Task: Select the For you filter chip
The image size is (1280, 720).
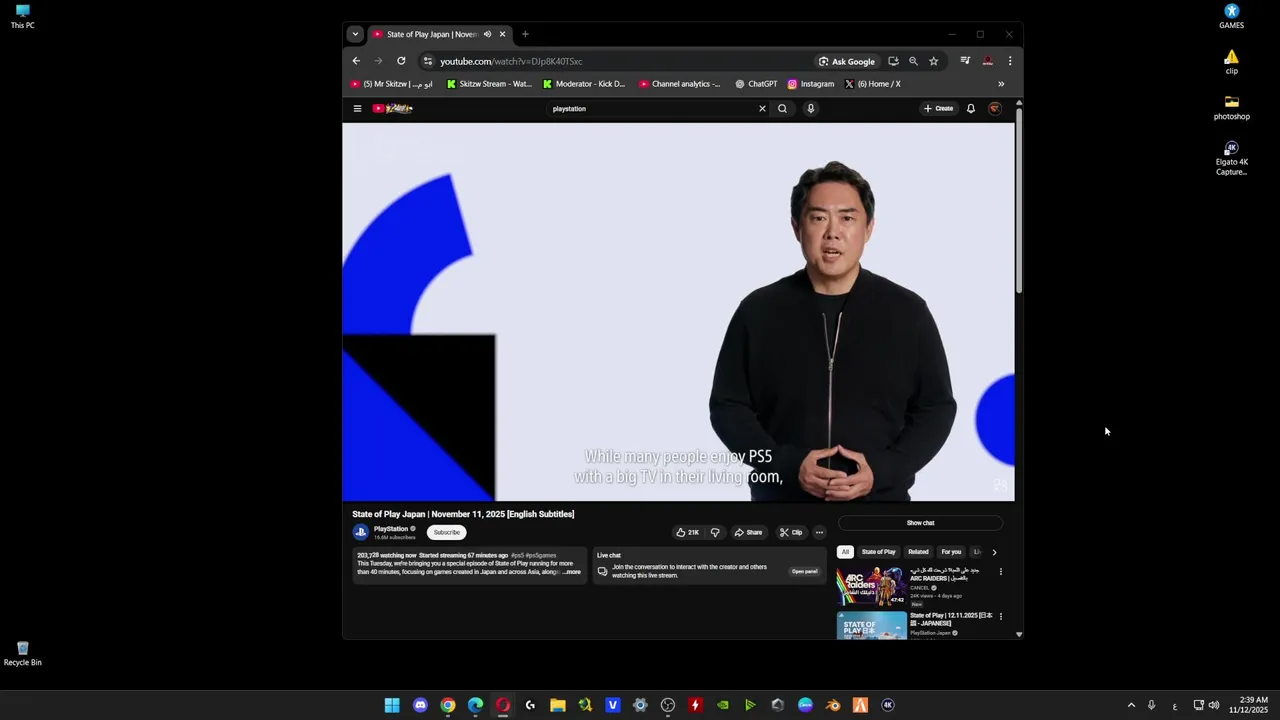Action: (x=951, y=552)
